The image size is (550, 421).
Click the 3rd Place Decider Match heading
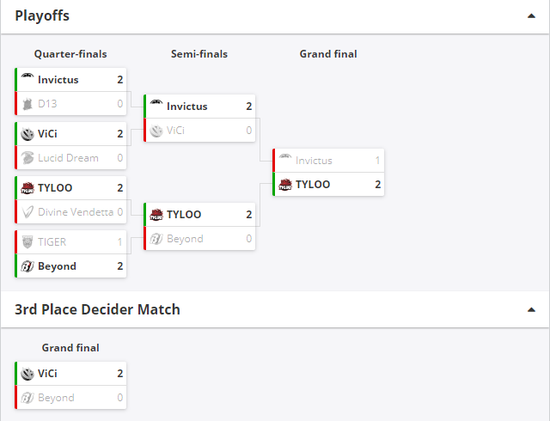[x=97, y=309]
